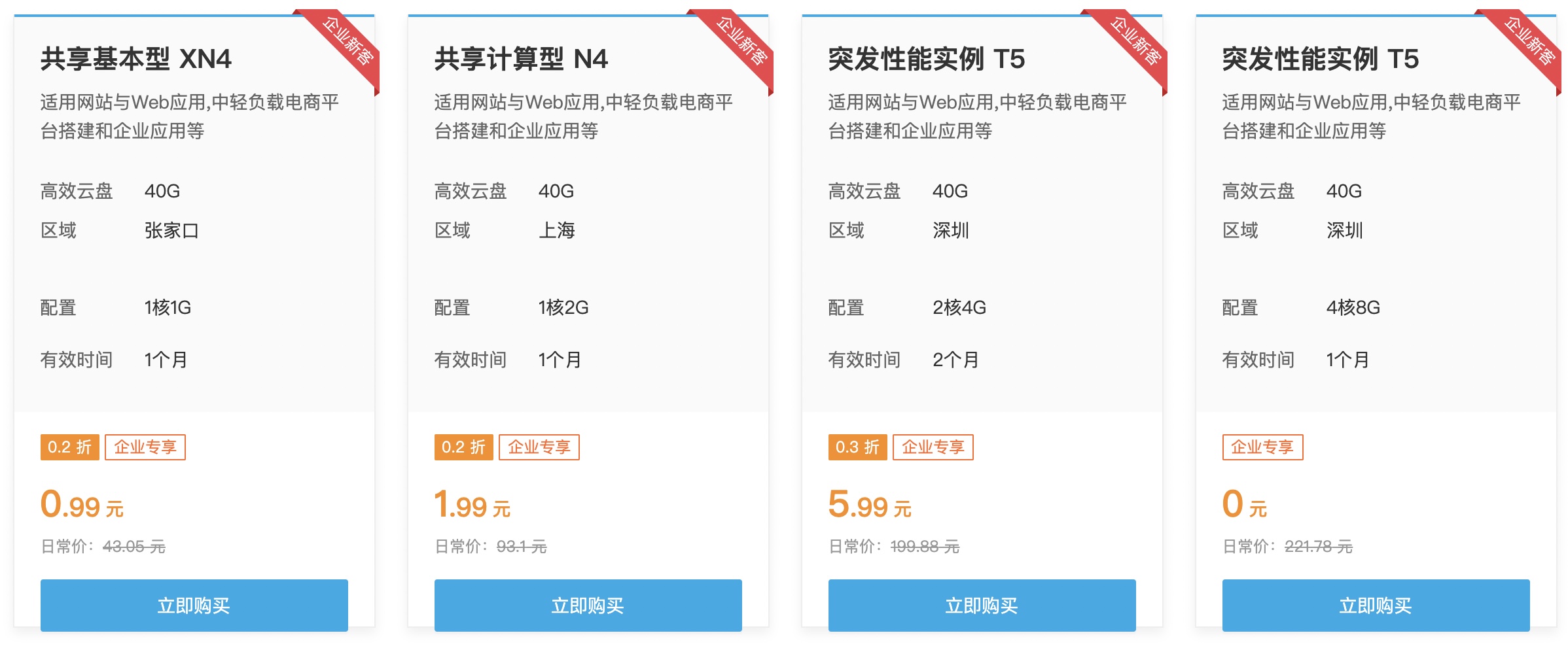Screen dimensions: 1568x650
Task: Select 企业专享 badge on the XN4 card
Action: tap(145, 447)
